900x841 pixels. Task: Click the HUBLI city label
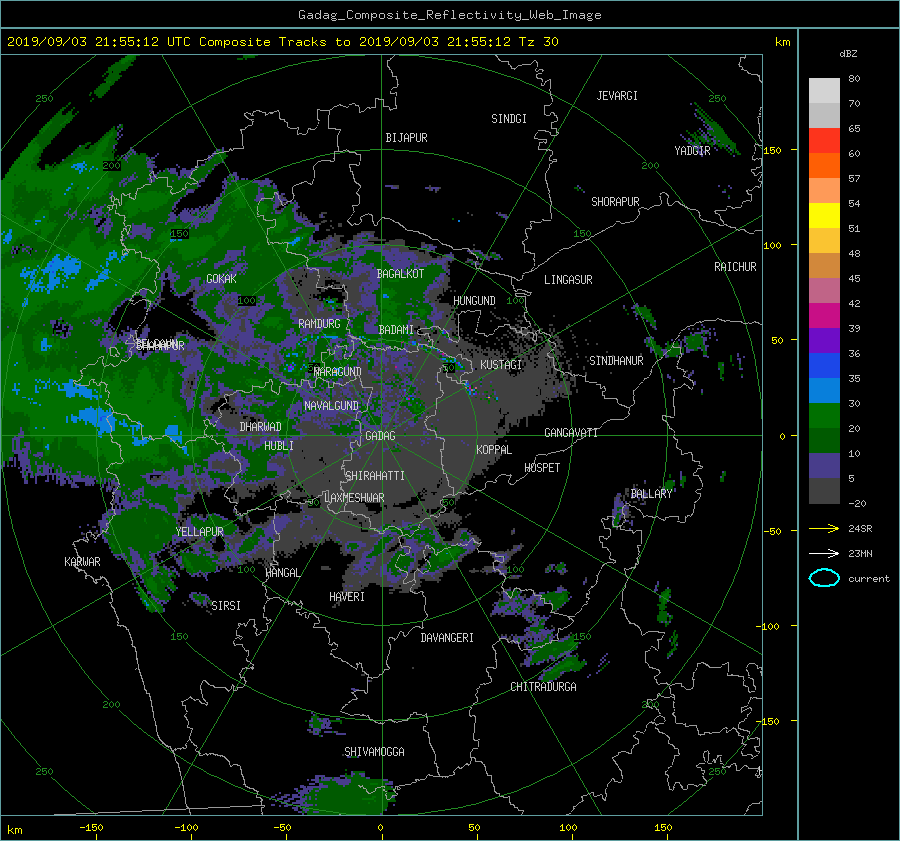pyautogui.click(x=279, y=446)
